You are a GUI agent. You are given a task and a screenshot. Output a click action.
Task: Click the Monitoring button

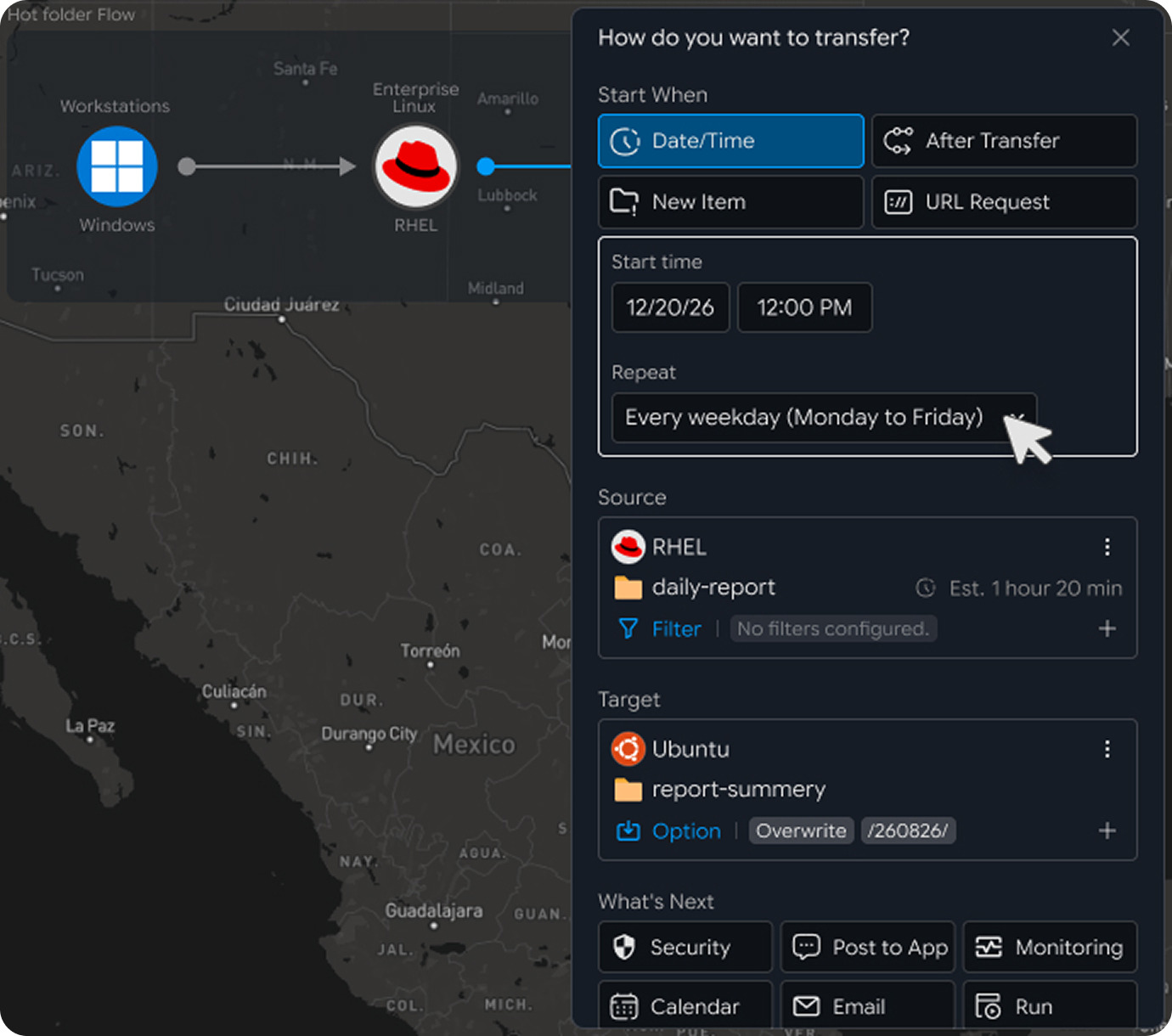[x=1051, y=947]
